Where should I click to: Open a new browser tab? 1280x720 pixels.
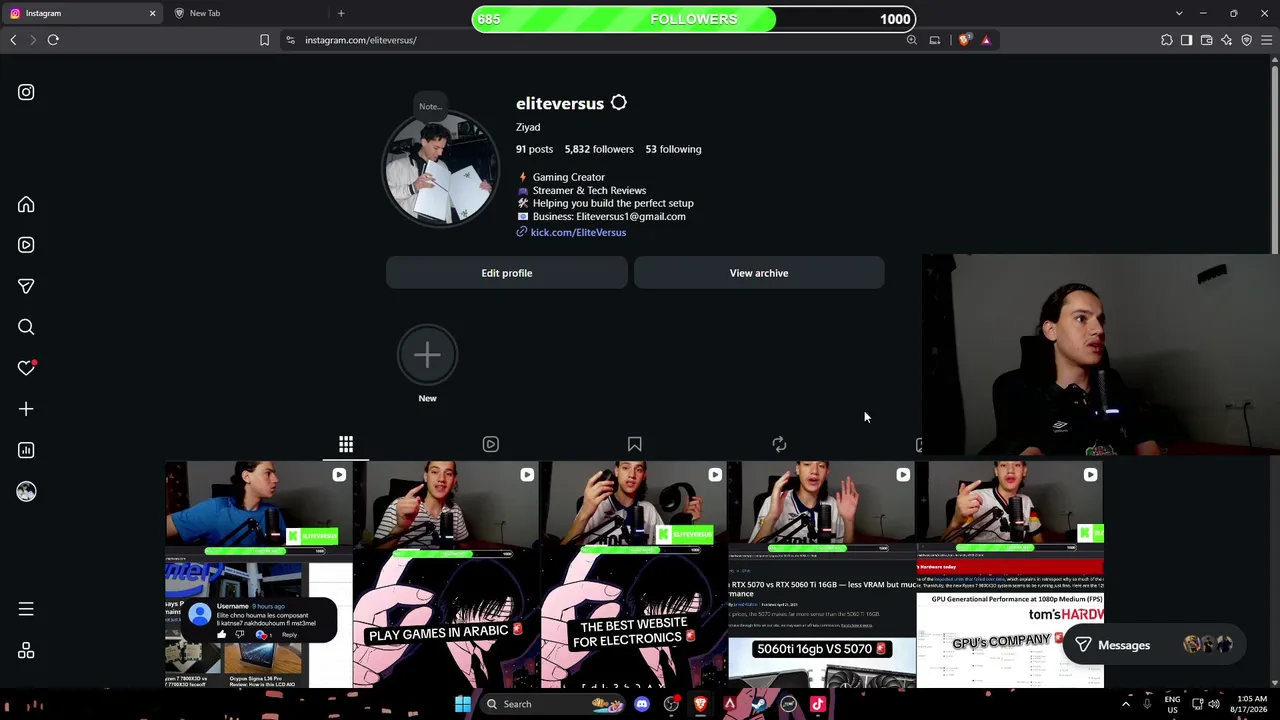tap(341, 13)
